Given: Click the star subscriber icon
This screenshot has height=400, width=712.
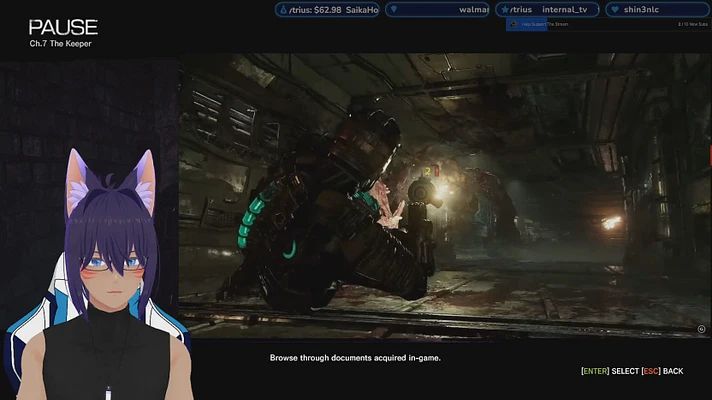Looking at the screenshot, I should (504, 10).
